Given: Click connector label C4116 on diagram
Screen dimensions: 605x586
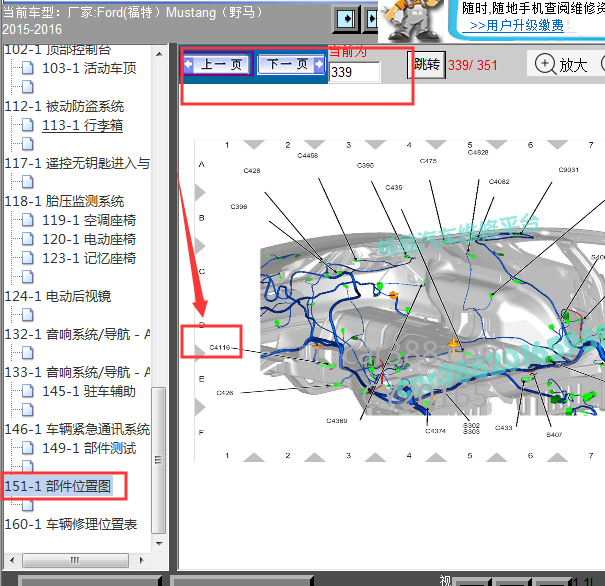Looking at the screenshot, I should [220, 348].
